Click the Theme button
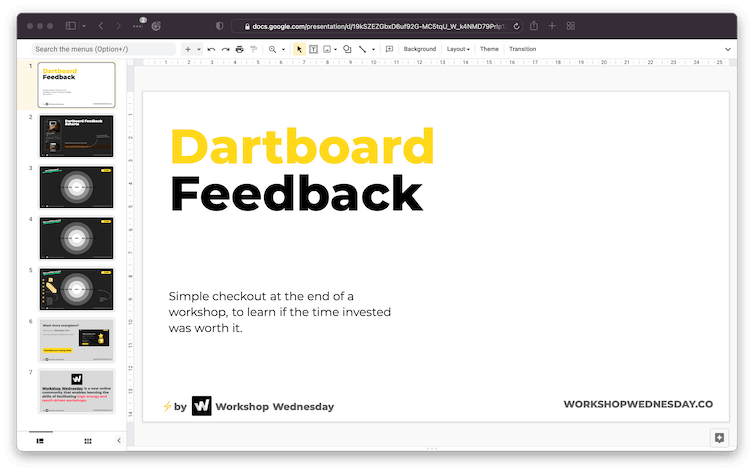 click(489, 49)
